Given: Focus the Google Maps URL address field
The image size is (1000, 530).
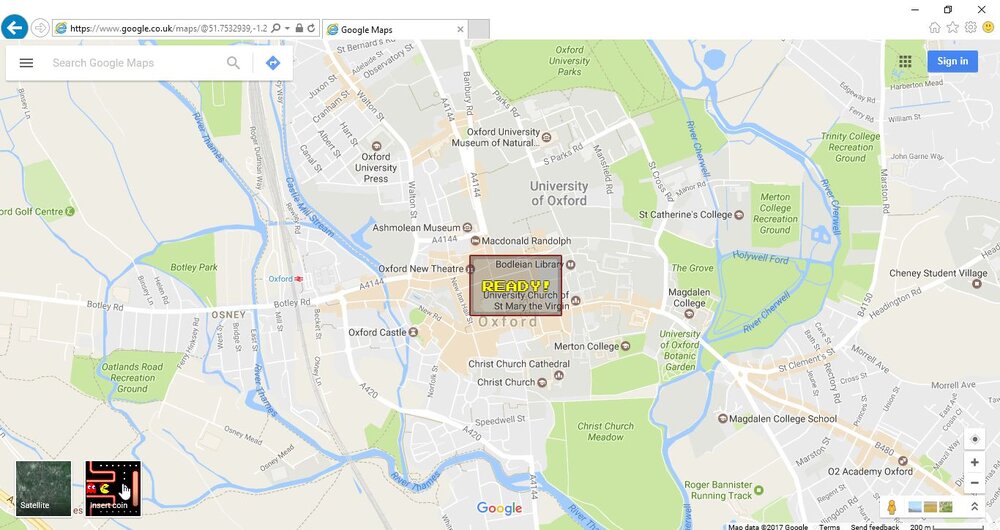Looking at the screenshot, I should pos(168,28).
